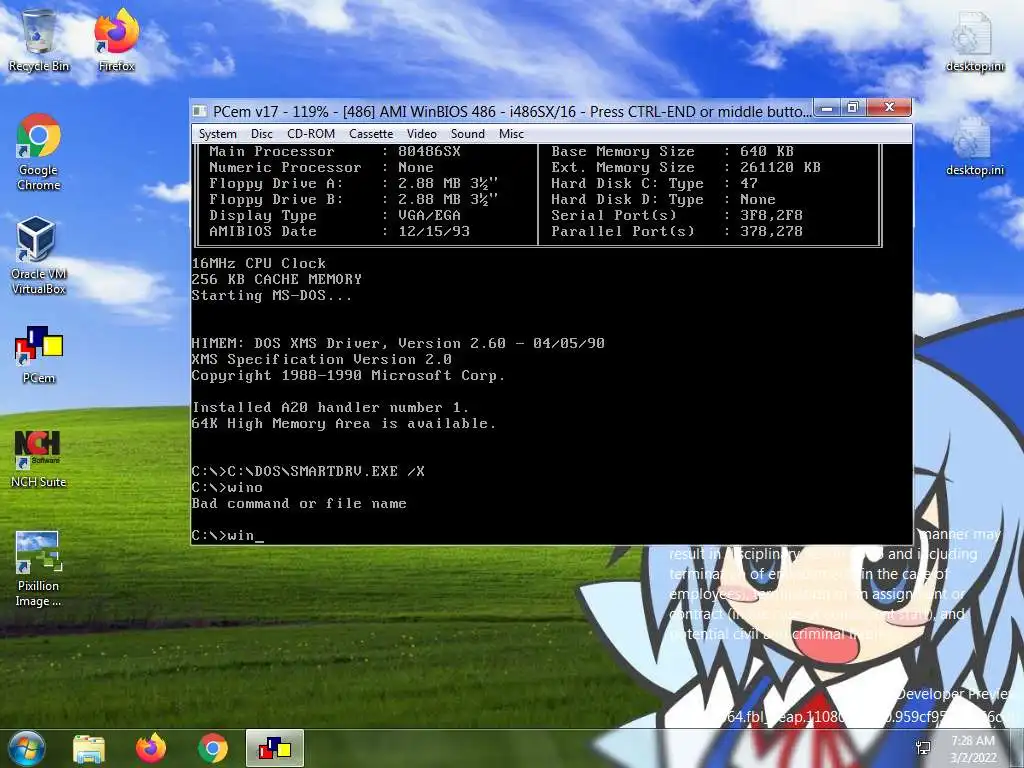Click the 'Parallel Port(s)' row
1024x768 pixels.
[677, 231]
